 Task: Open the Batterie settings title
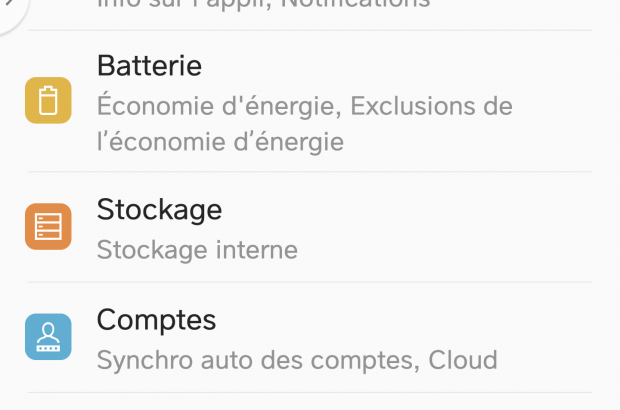149,66
